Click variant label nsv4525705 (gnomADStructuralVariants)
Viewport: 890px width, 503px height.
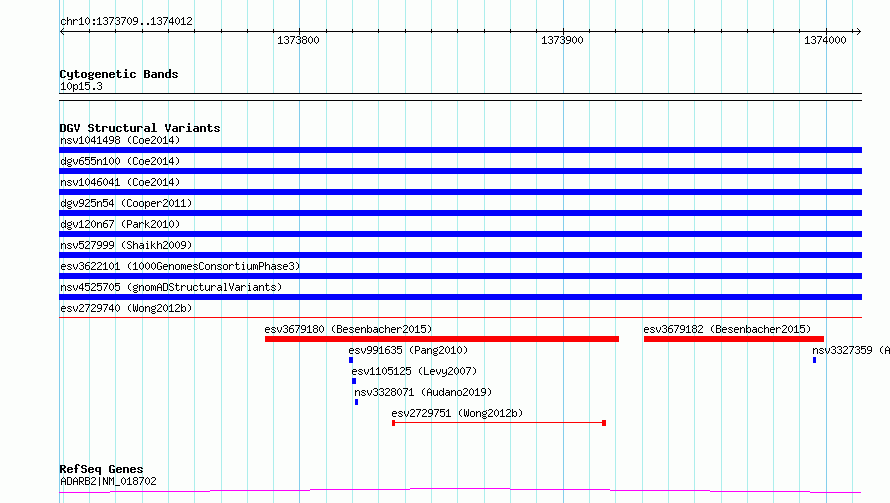click(171, 287)
